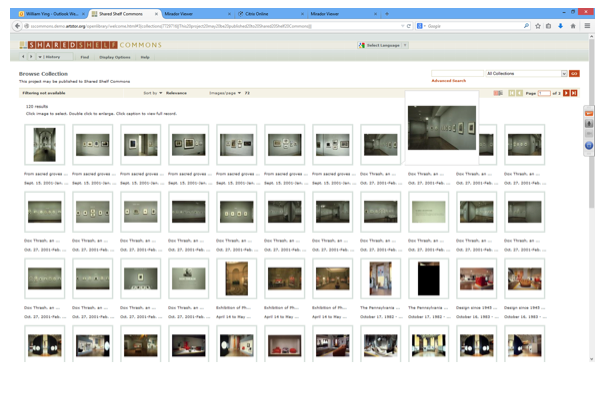Click the '120 results' text

click(37, 106)
